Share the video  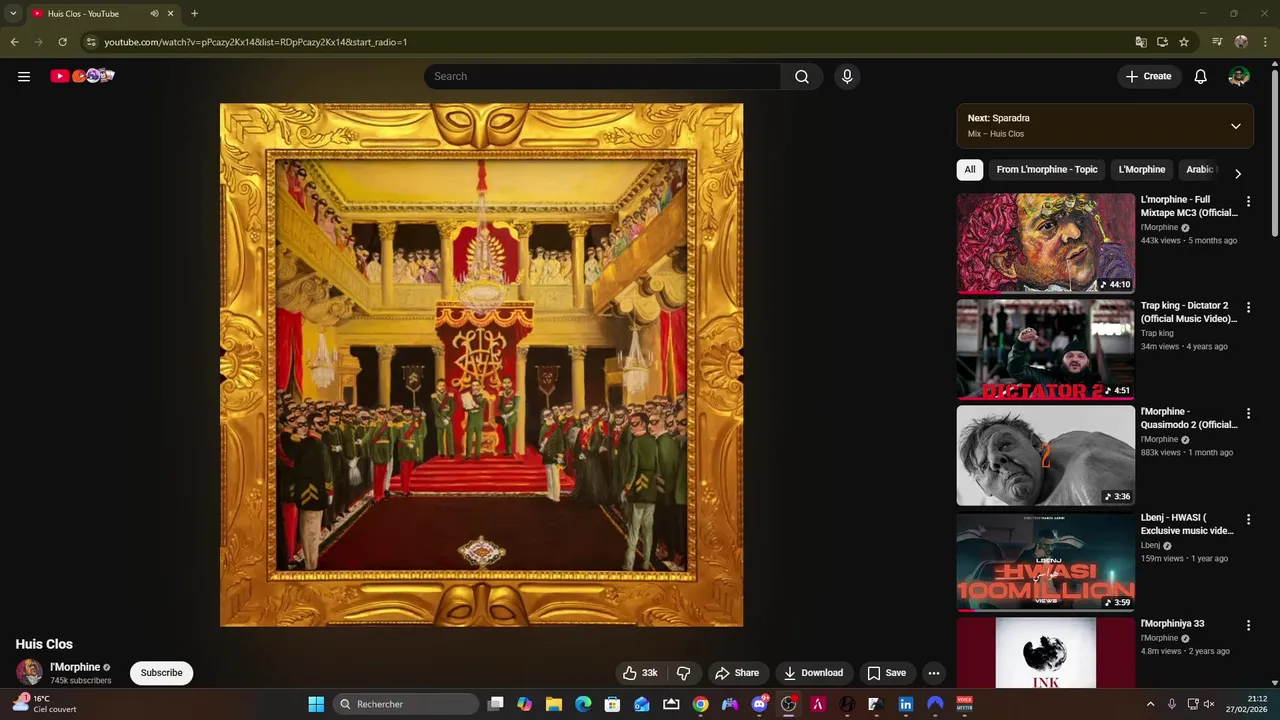pyautogui.click(x=737, y=673)
